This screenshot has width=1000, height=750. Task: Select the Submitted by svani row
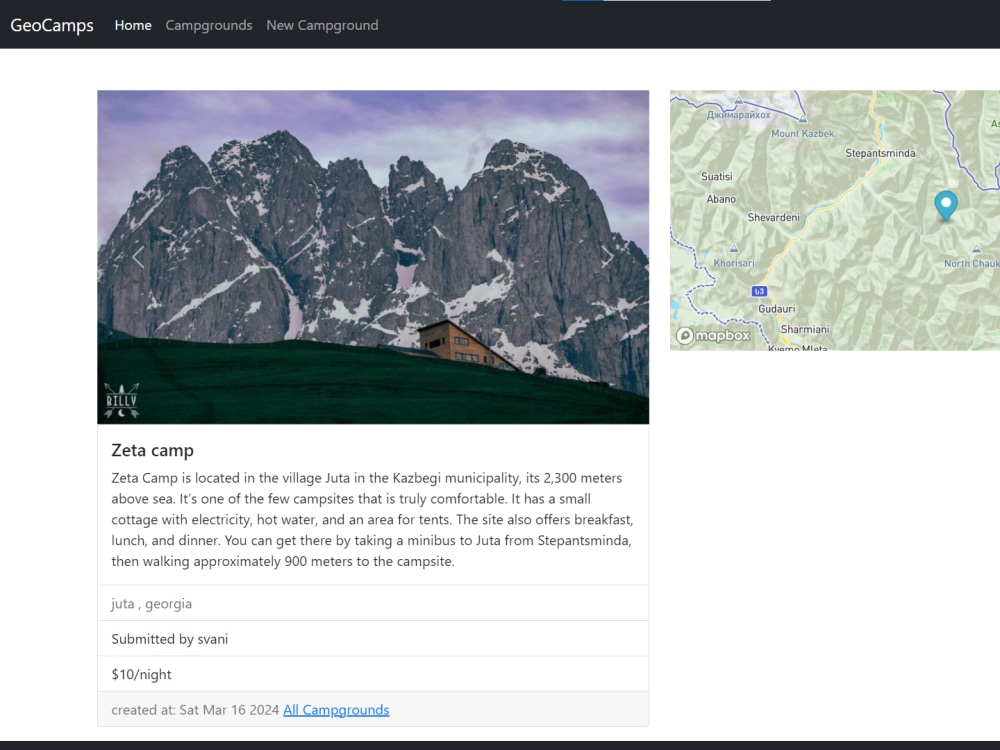click(x=373, y=638)
